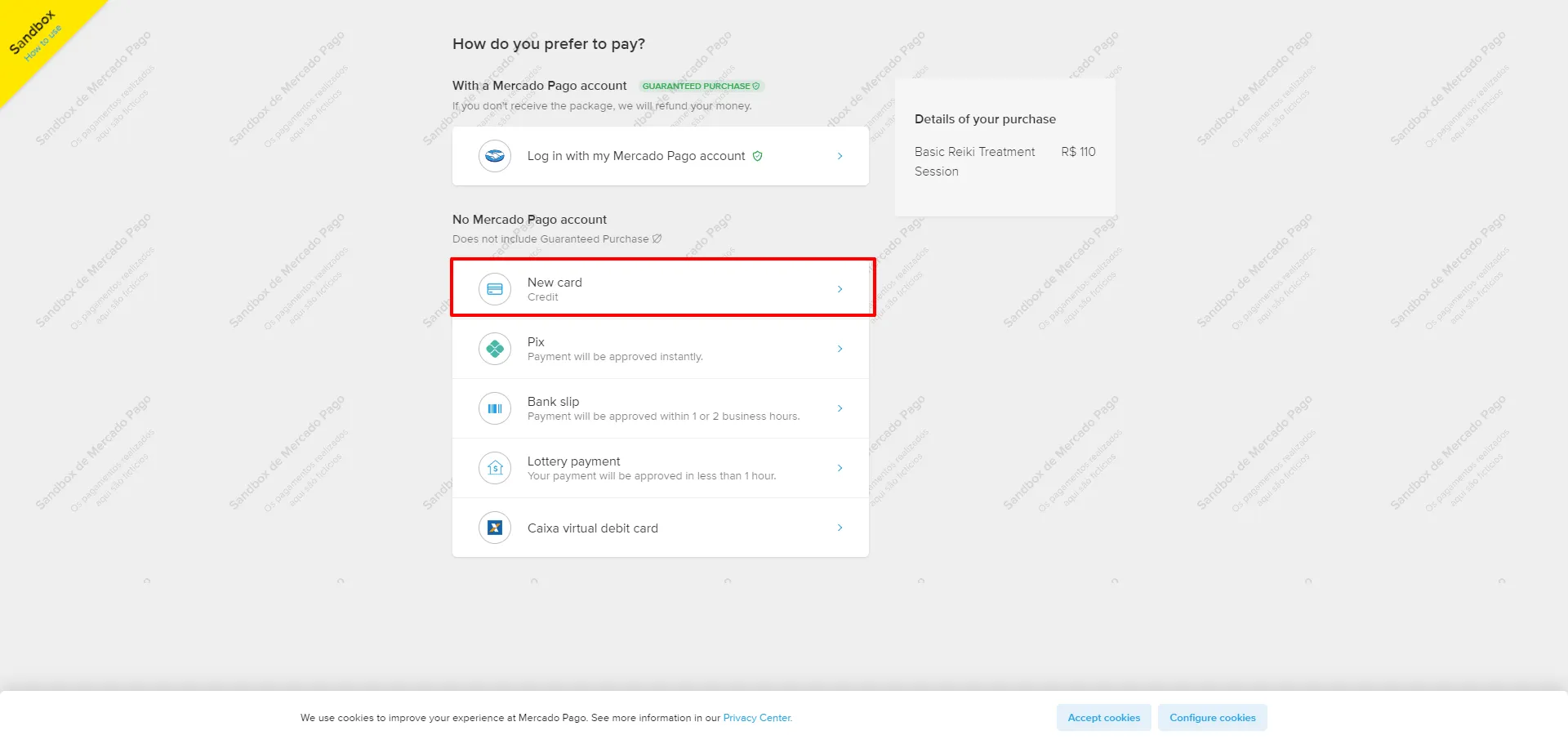Screen dimensions: 1568x744
Task: Open chevron on Caixa virtual debit card row
Action: click(x=840, y=528)
